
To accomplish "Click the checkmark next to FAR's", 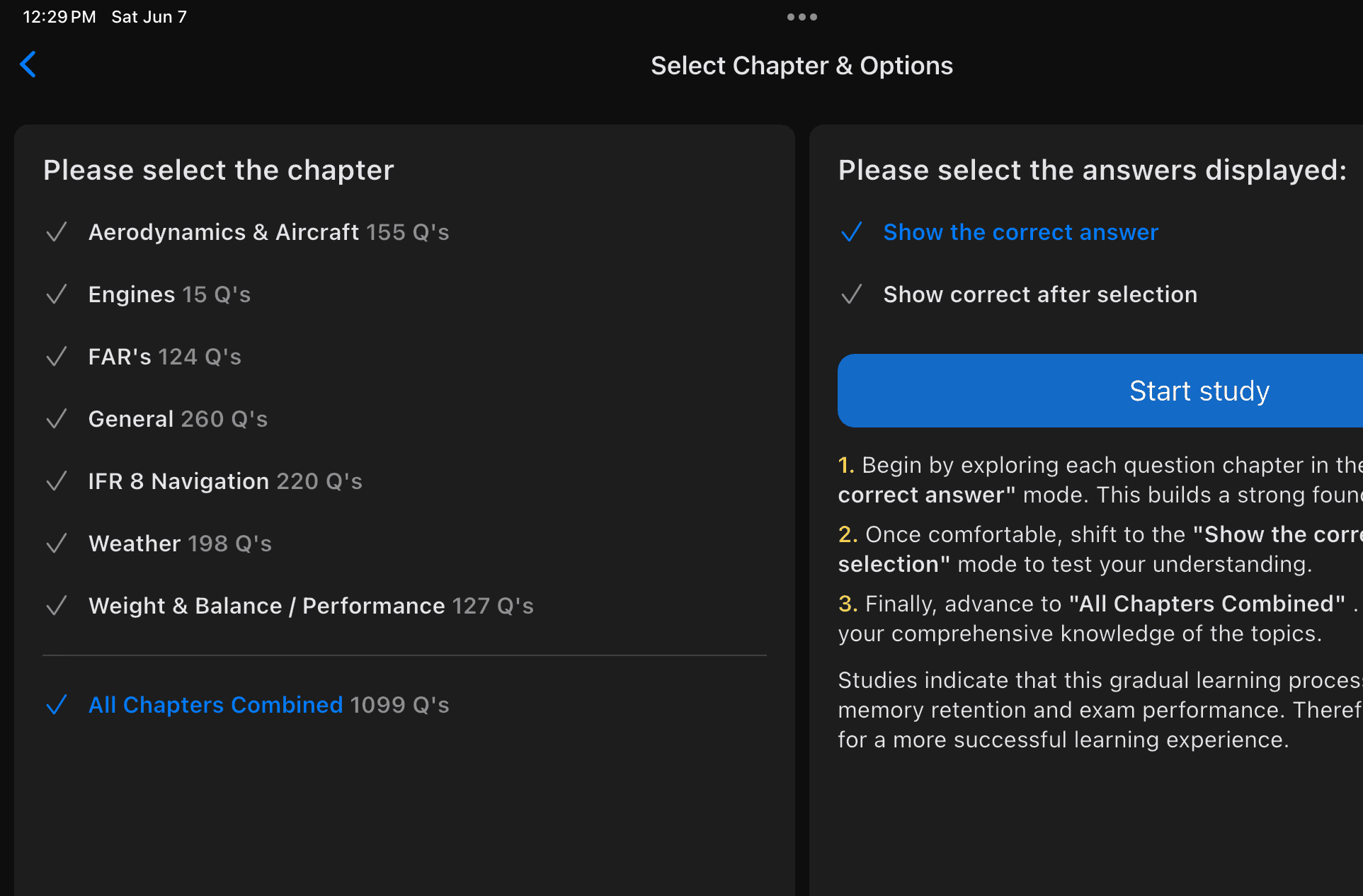I will pyautogui.click(x=57, y=357).
